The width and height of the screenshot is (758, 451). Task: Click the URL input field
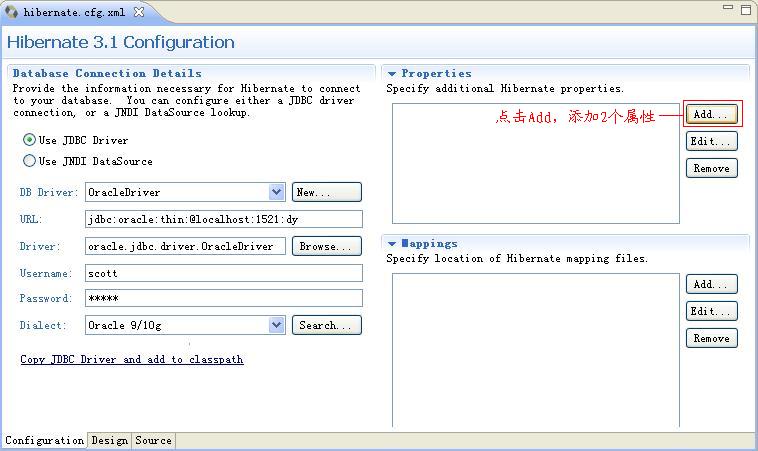click(224, 219)
